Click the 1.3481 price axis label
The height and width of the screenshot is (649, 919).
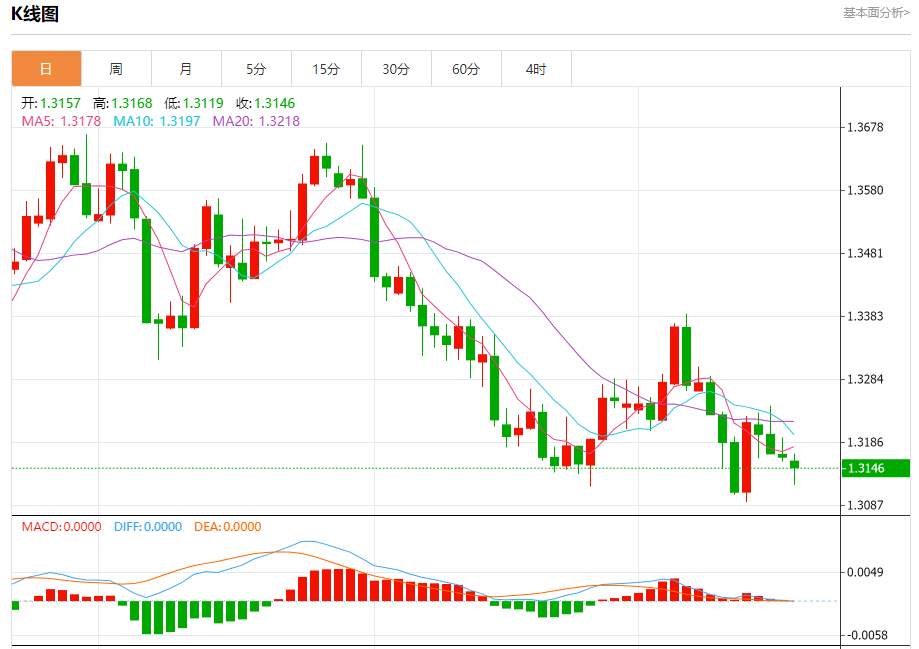point(865,253)
